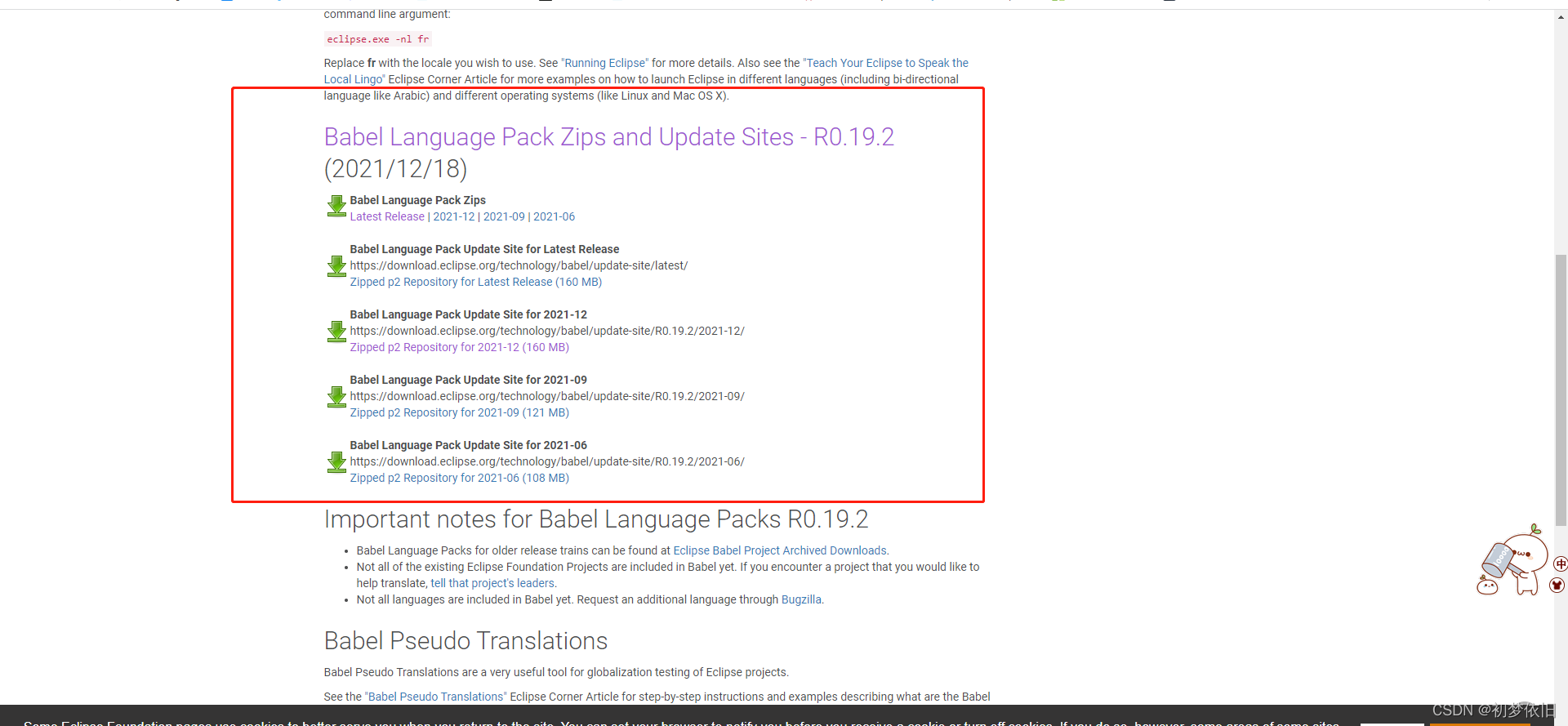Open the 2021-12 language pack zips link
The image size is (1568, 726).
pos(454,216)
